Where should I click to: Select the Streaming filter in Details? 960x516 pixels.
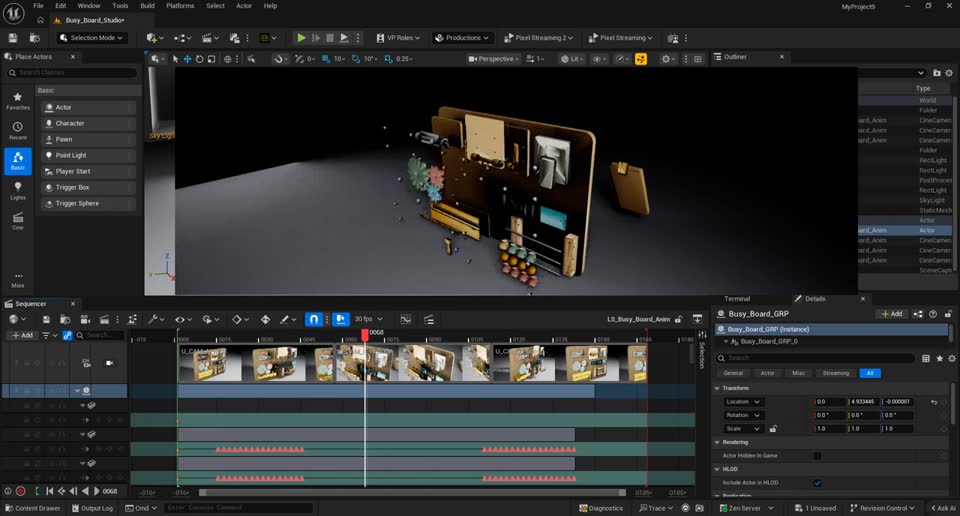click(836, 373)
